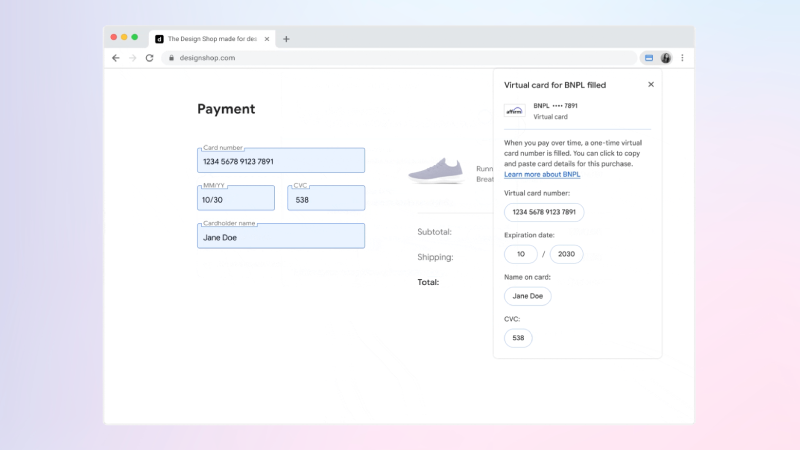The width and height of the screenshot is (800, 450).
Task: Open the profile avatar in toolbar
Action: click(666, 58)
